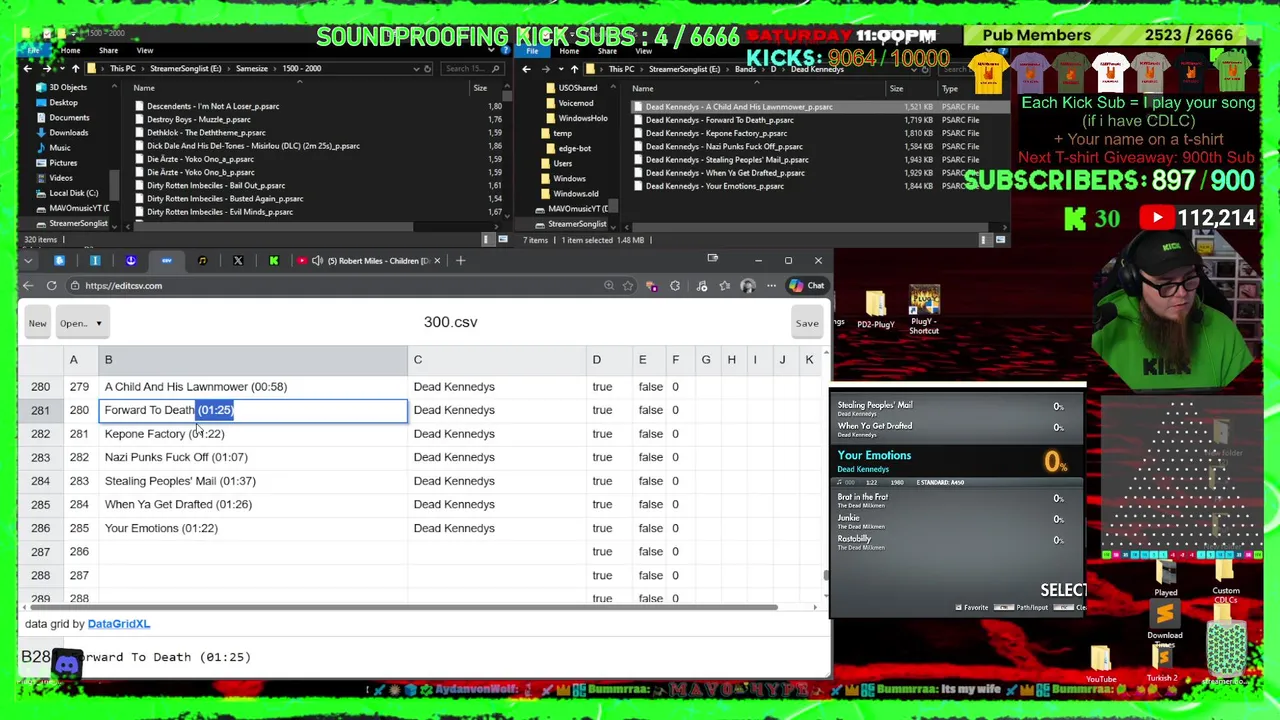This screenshot has height=720, width=1280.
Task: Select 'Samesize' breadcrumb in left Explorer
Action: pos(252,69)
